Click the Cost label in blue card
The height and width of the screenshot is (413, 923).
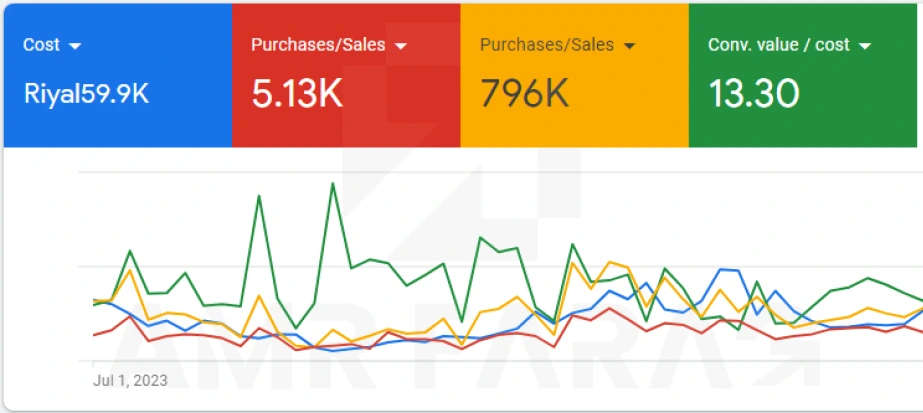pyautogui.click(x=41, y=45)
